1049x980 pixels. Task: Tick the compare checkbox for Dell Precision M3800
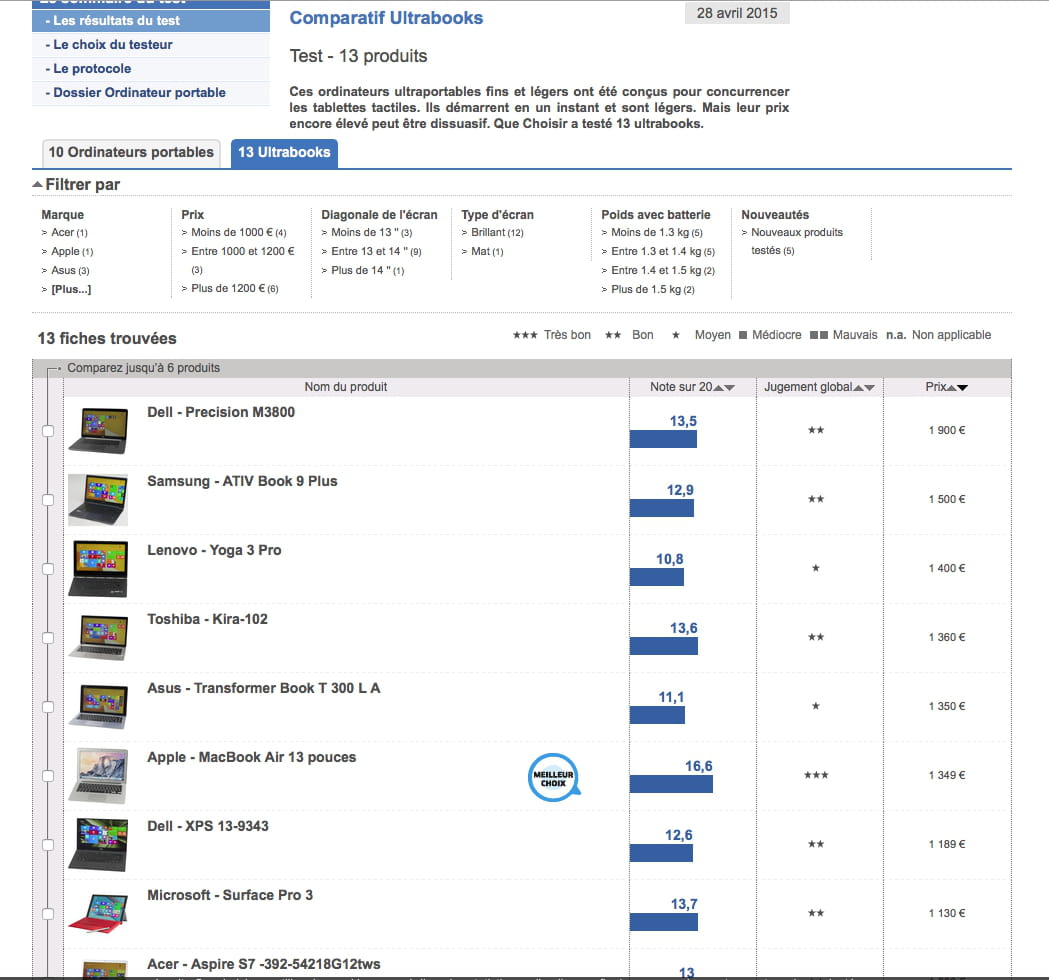(x=48, y=431)
